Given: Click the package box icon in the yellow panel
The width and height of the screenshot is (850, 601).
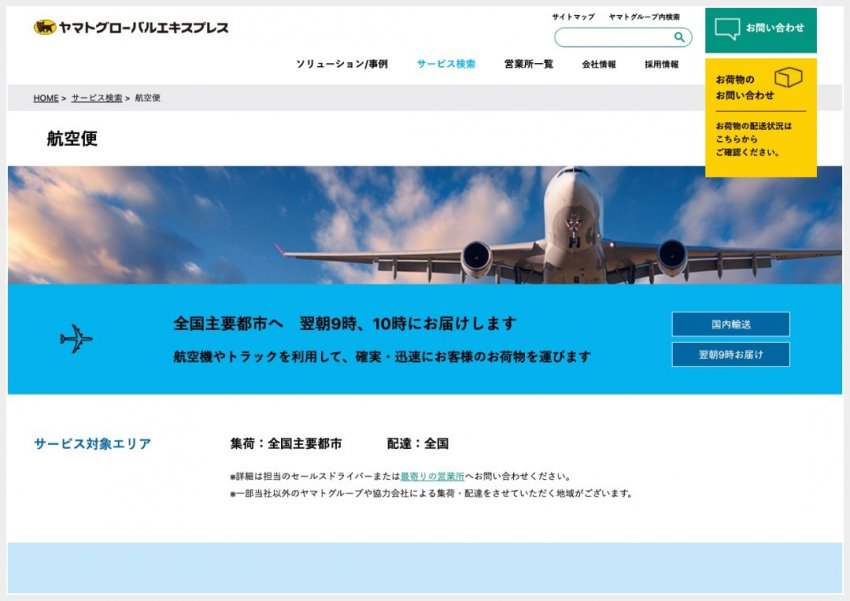Looking at the screenshot, I should (788, 78).
